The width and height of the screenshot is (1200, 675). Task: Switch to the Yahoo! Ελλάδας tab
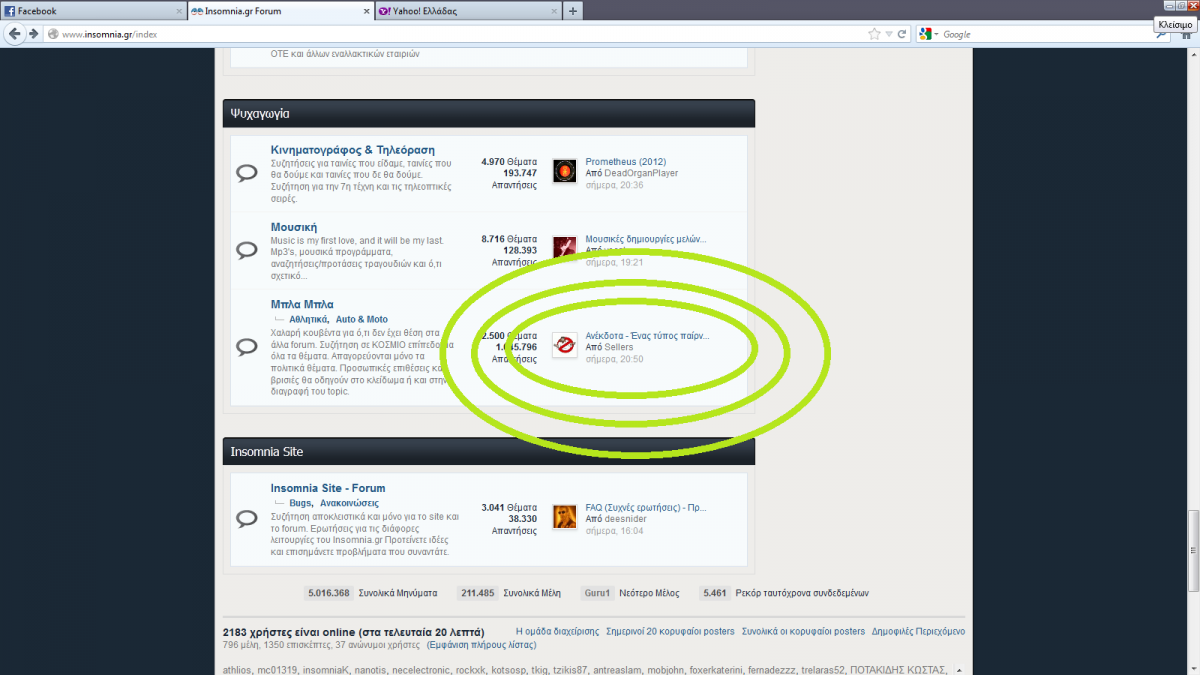click(468, 11)
